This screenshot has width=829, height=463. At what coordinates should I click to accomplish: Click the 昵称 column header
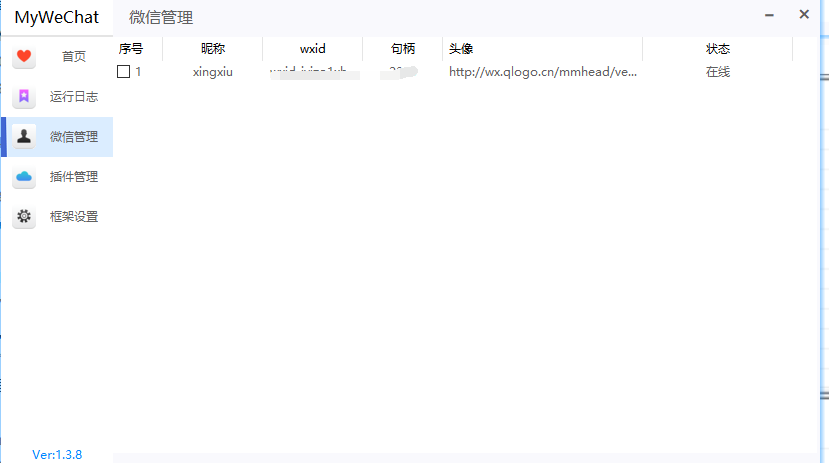(213, 49)
